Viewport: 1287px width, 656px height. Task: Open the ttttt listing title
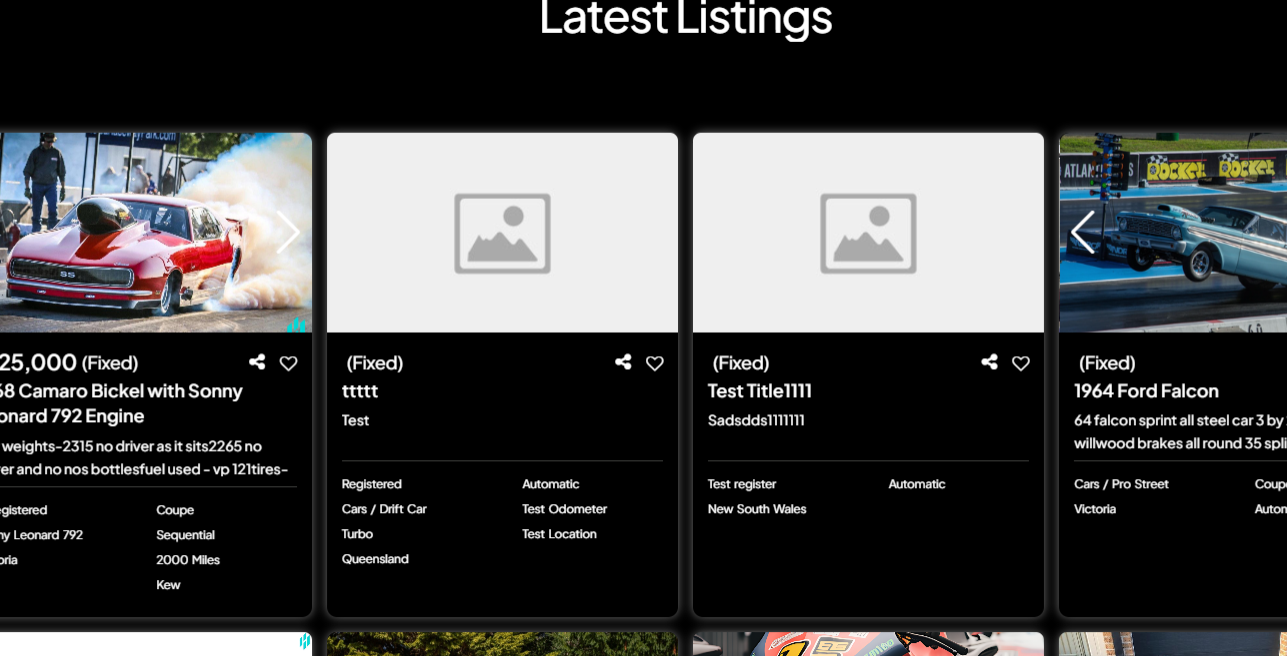click(360, 391)
